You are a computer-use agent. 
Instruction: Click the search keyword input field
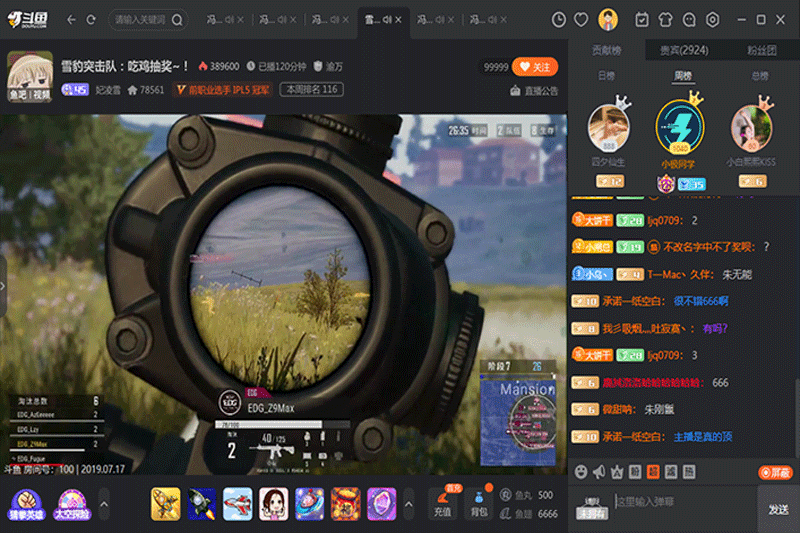[x=140, y=19]
